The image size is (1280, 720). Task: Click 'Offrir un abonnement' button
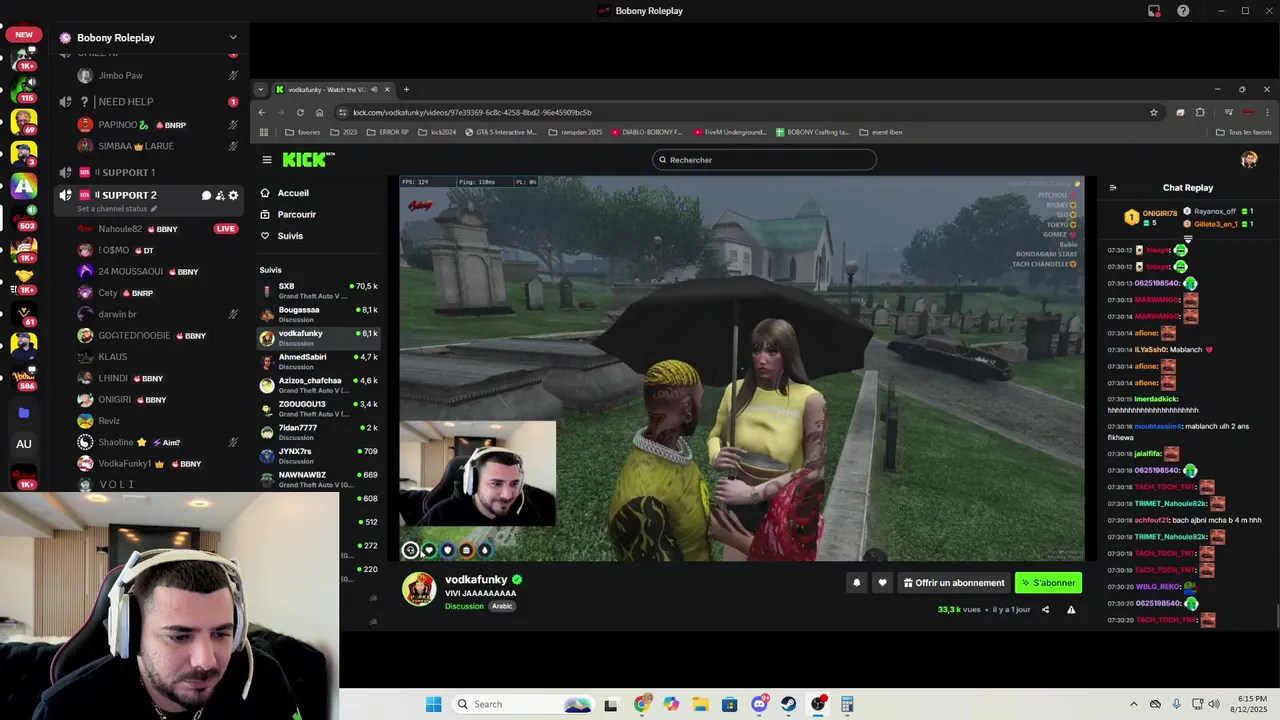coord(954,583)
